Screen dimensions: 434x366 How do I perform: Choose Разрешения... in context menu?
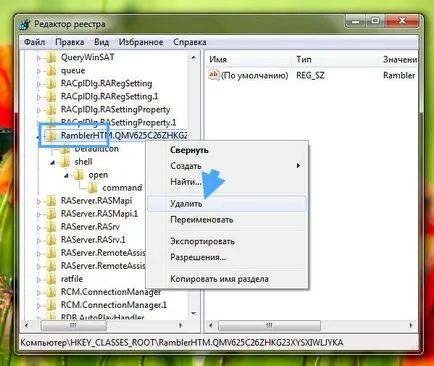227,257
